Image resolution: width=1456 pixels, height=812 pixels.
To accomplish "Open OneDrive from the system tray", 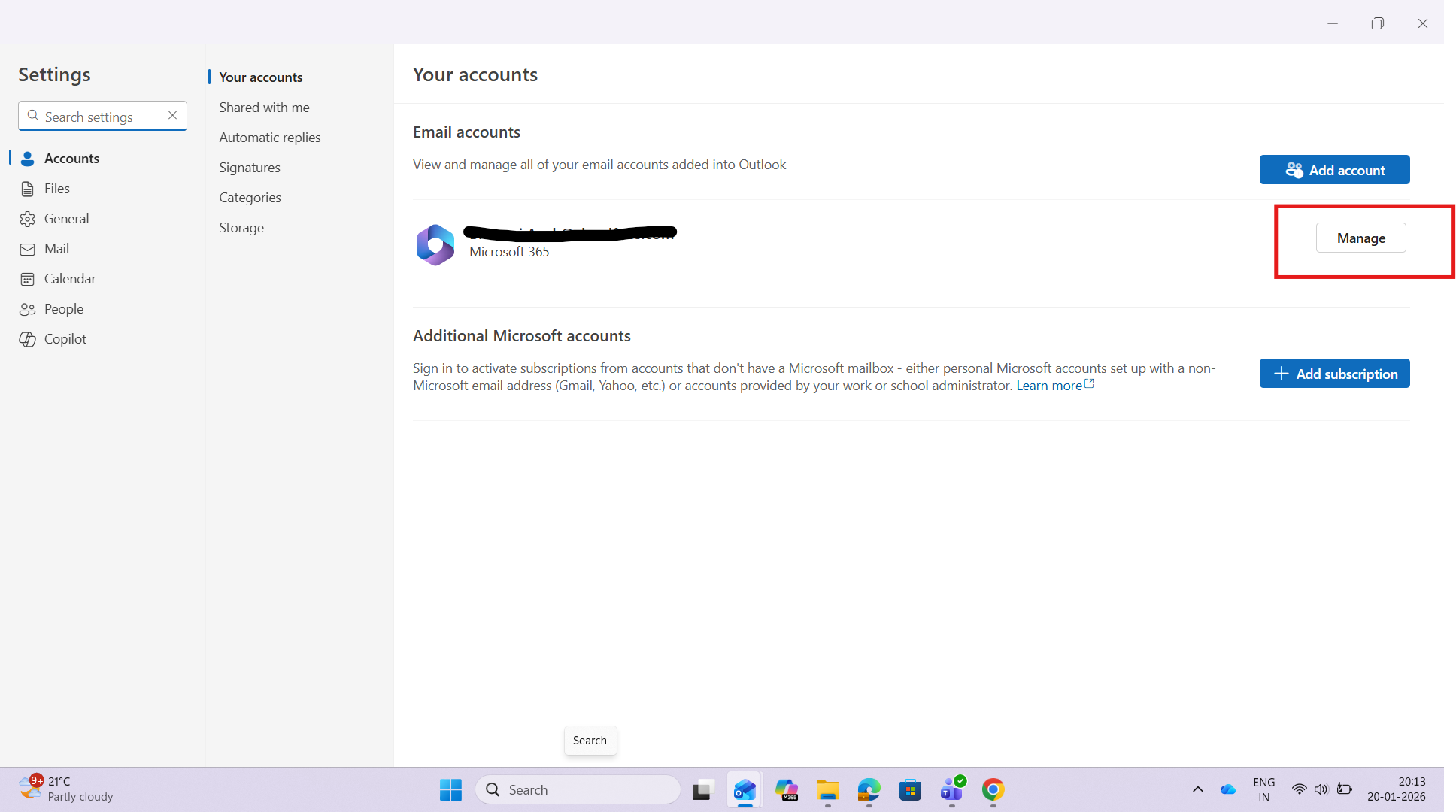I will coord(1227,789).
